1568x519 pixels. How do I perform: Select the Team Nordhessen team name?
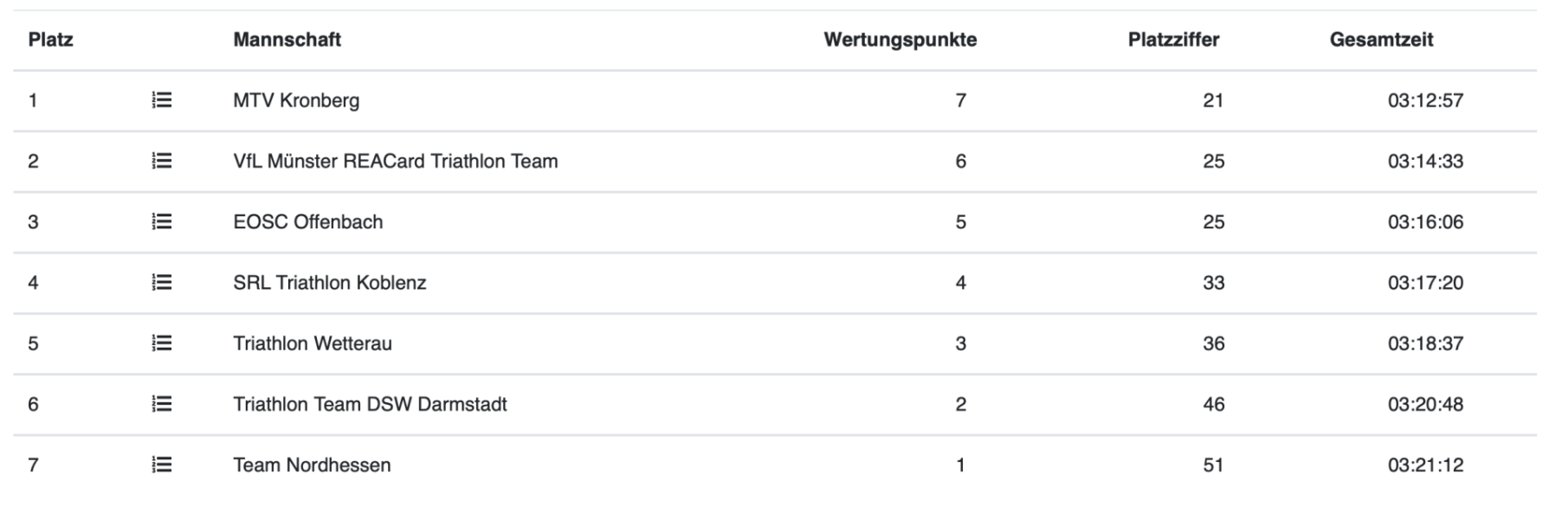pos(312,465)
